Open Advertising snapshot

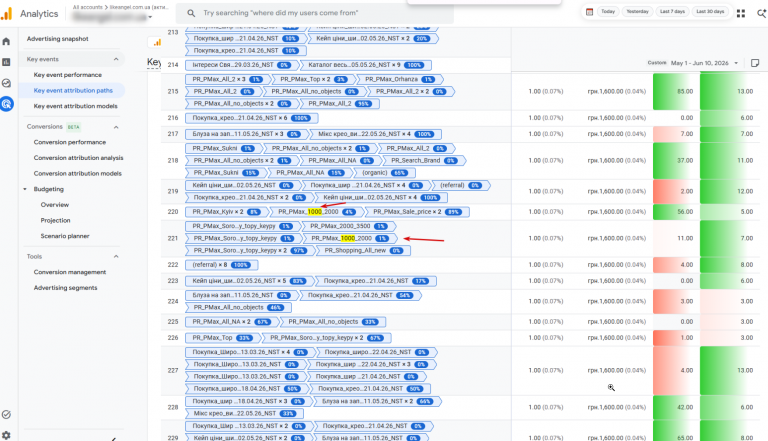pyautogui.click(x=58, y=39)
